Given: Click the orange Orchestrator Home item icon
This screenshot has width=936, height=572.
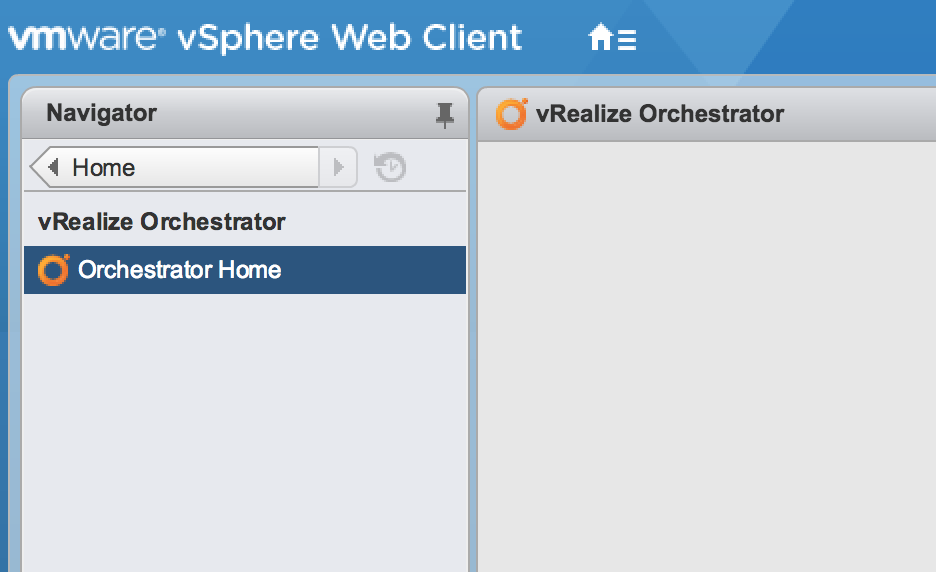Looking at the screenshot, I should (53, 270).
